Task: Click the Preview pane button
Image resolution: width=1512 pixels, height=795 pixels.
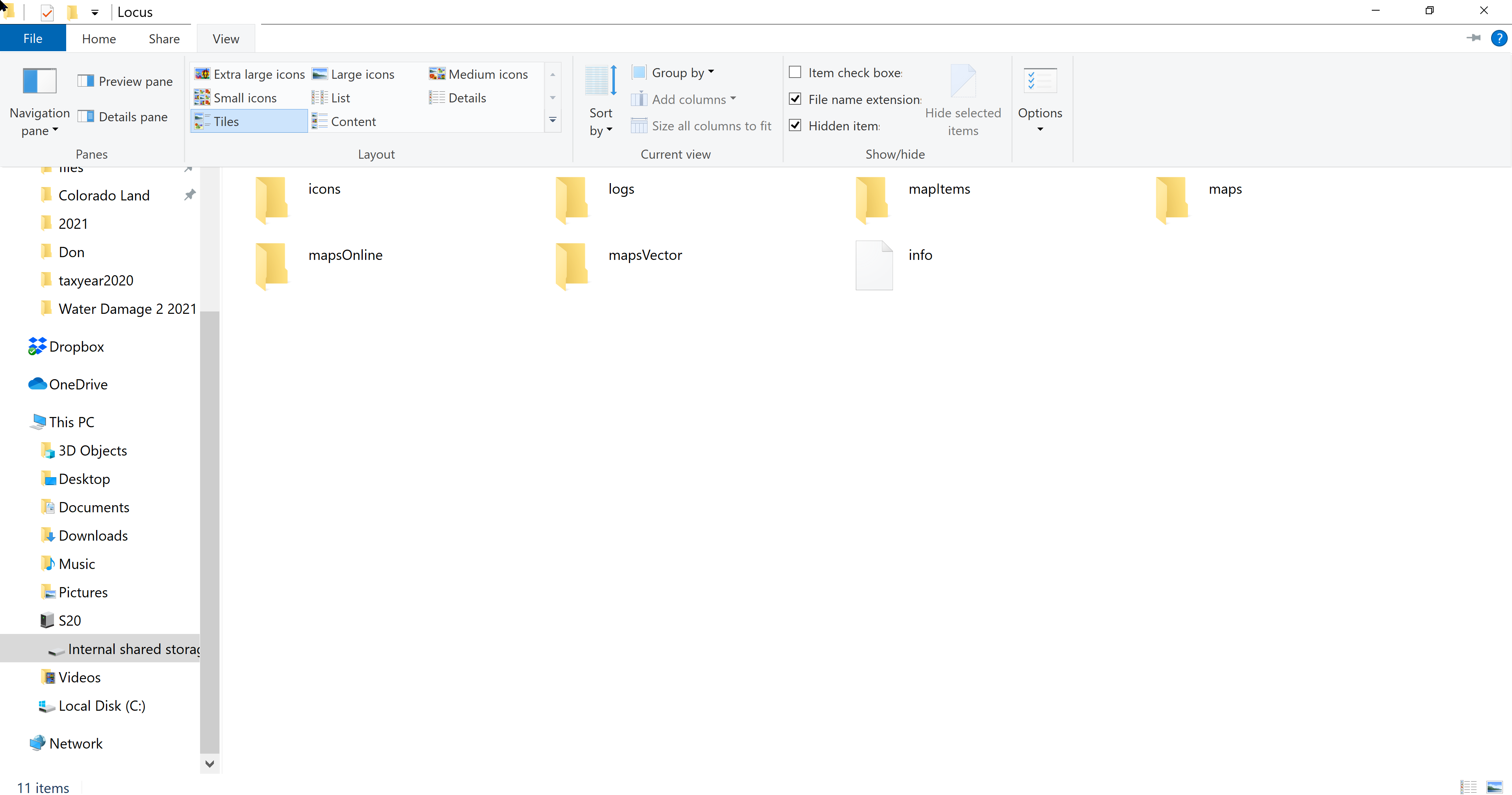Action: tap(125, 82)
